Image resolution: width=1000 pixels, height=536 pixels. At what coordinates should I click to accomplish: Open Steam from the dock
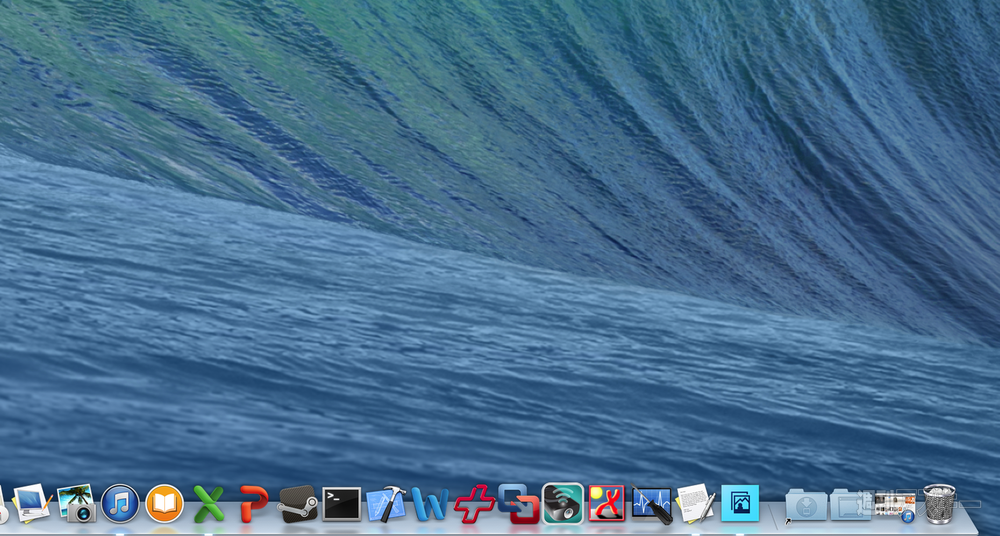coord(297,502)
